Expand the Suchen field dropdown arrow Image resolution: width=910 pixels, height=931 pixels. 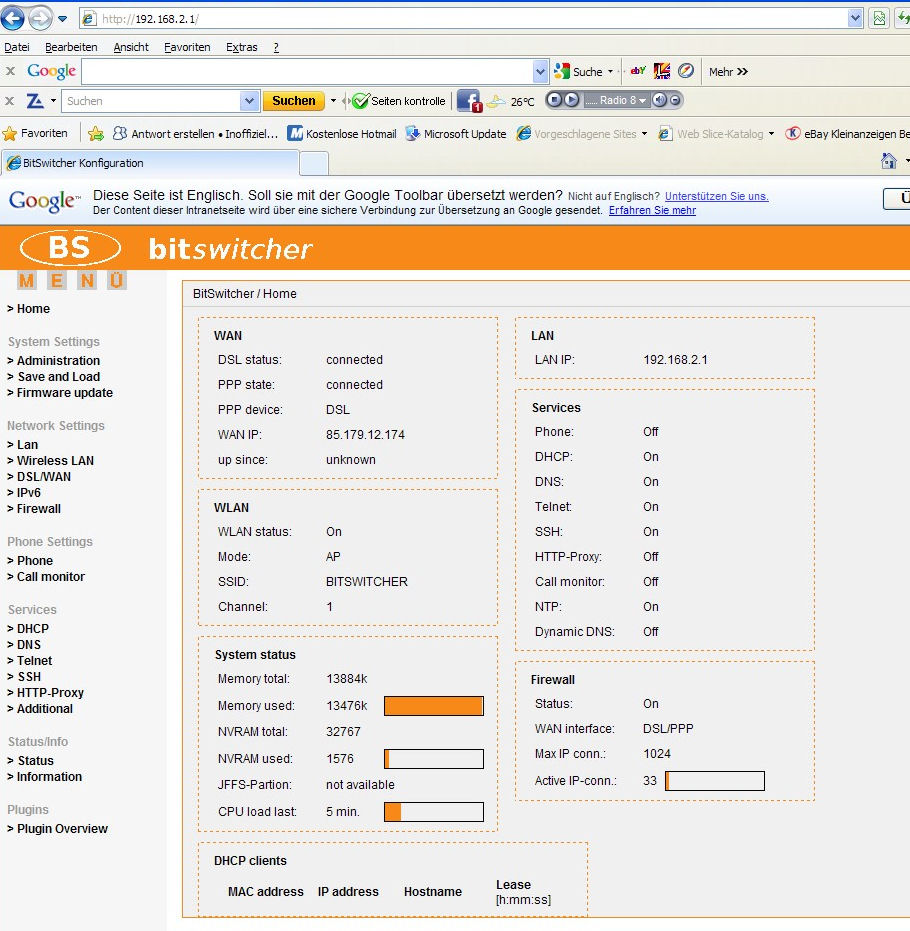250,101
